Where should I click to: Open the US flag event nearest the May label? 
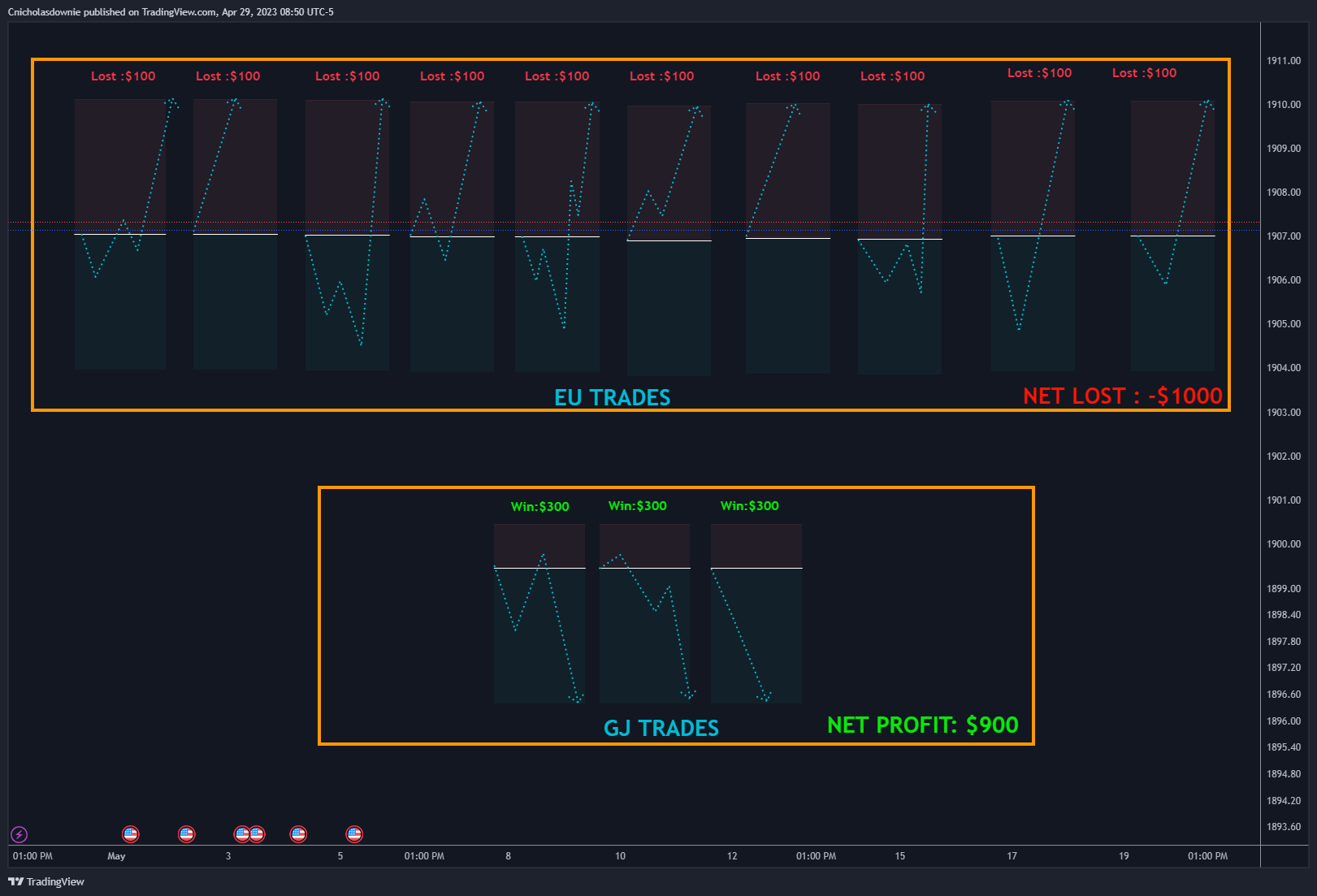(131, 834)
